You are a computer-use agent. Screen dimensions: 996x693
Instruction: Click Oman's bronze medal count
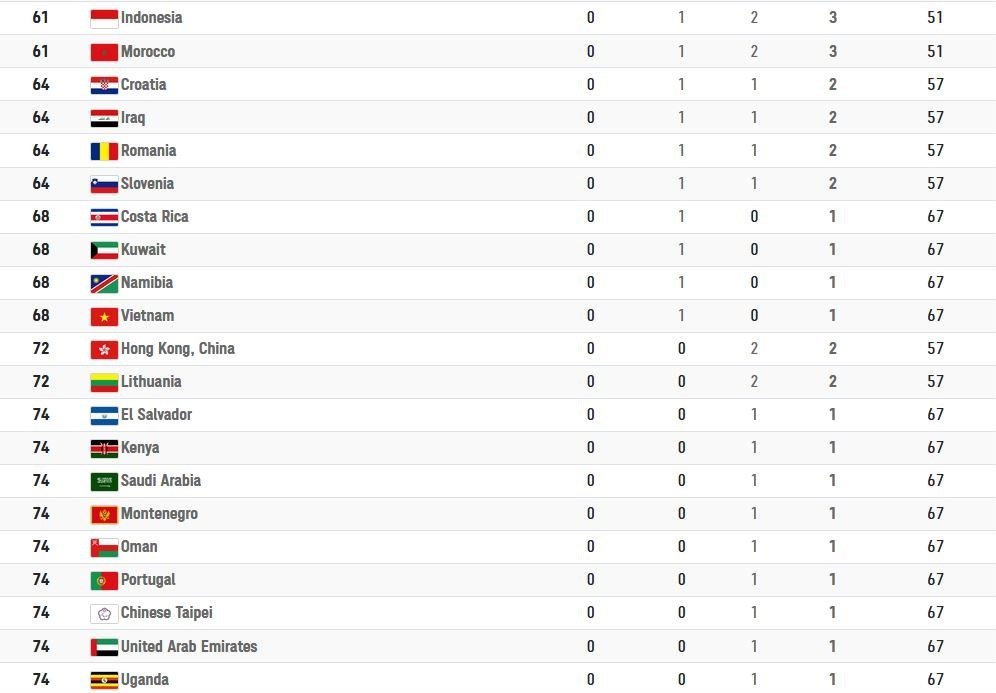[x=754, y=546]
